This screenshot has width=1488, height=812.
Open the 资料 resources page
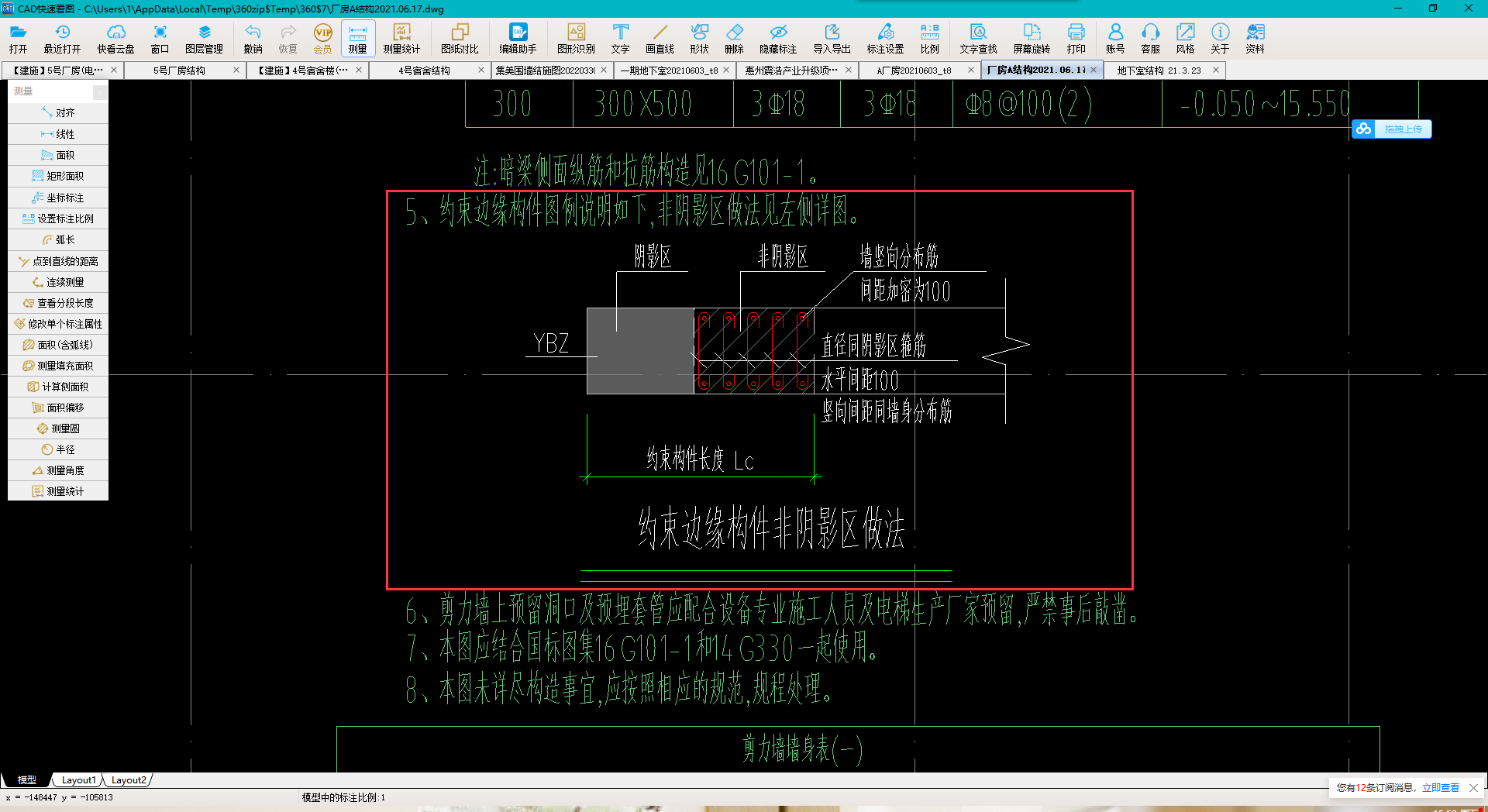click(x=1255, y=38)
